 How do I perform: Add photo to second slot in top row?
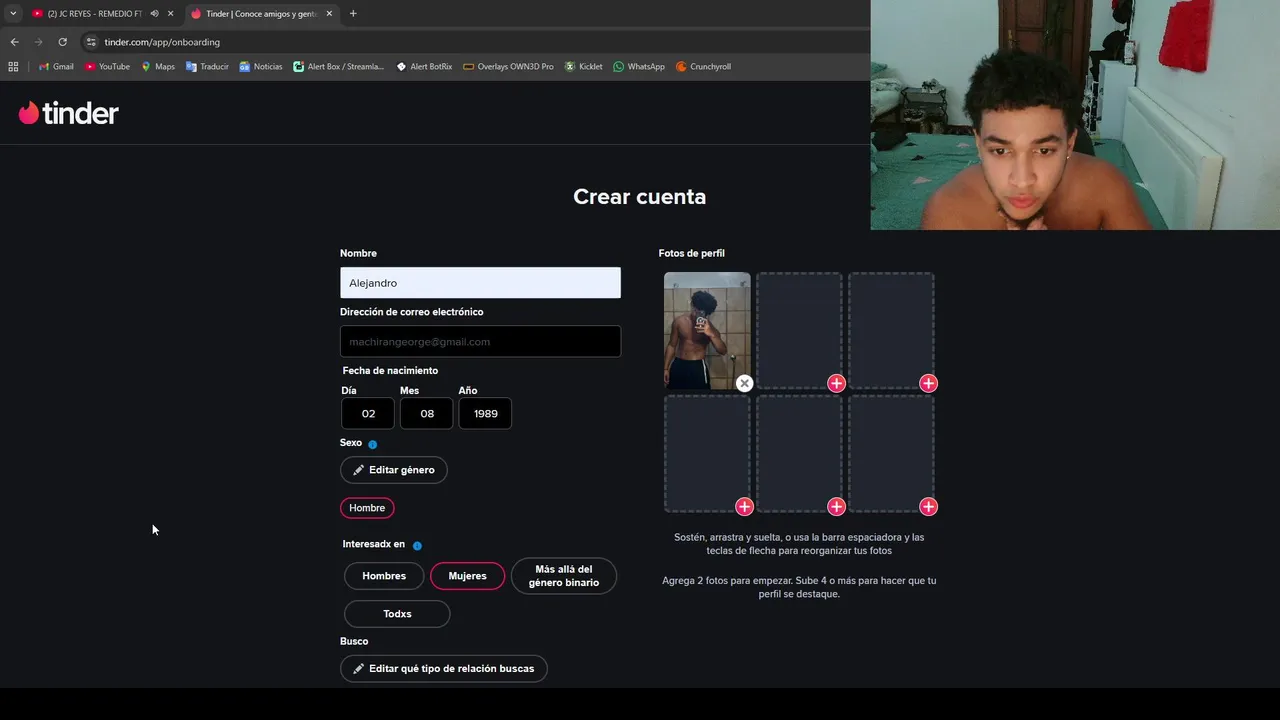pyautogui.click(x=836, y=383)
